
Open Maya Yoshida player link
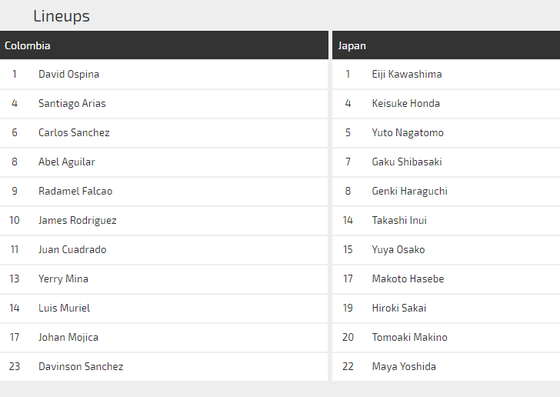[404, 367]
